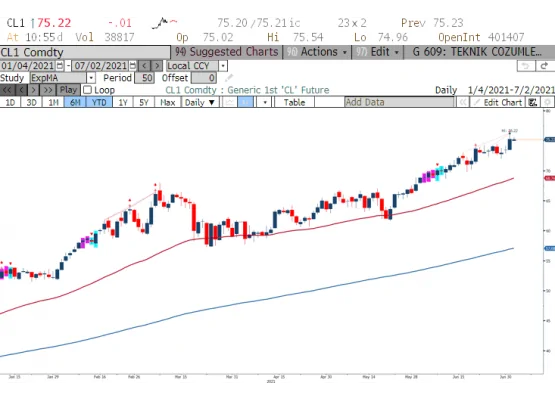This screenshot has height=400, width=555.
Task: Click the start date field 01/04/2021
Action: pyautogui.click(x=28, y=66)
